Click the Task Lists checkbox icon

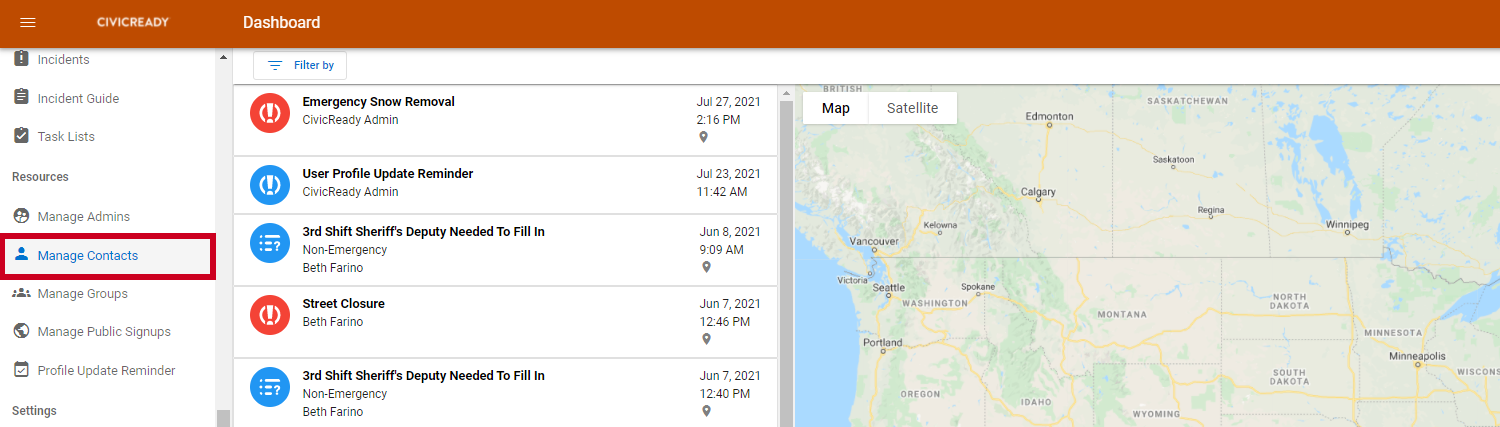[x=21, y=135]
